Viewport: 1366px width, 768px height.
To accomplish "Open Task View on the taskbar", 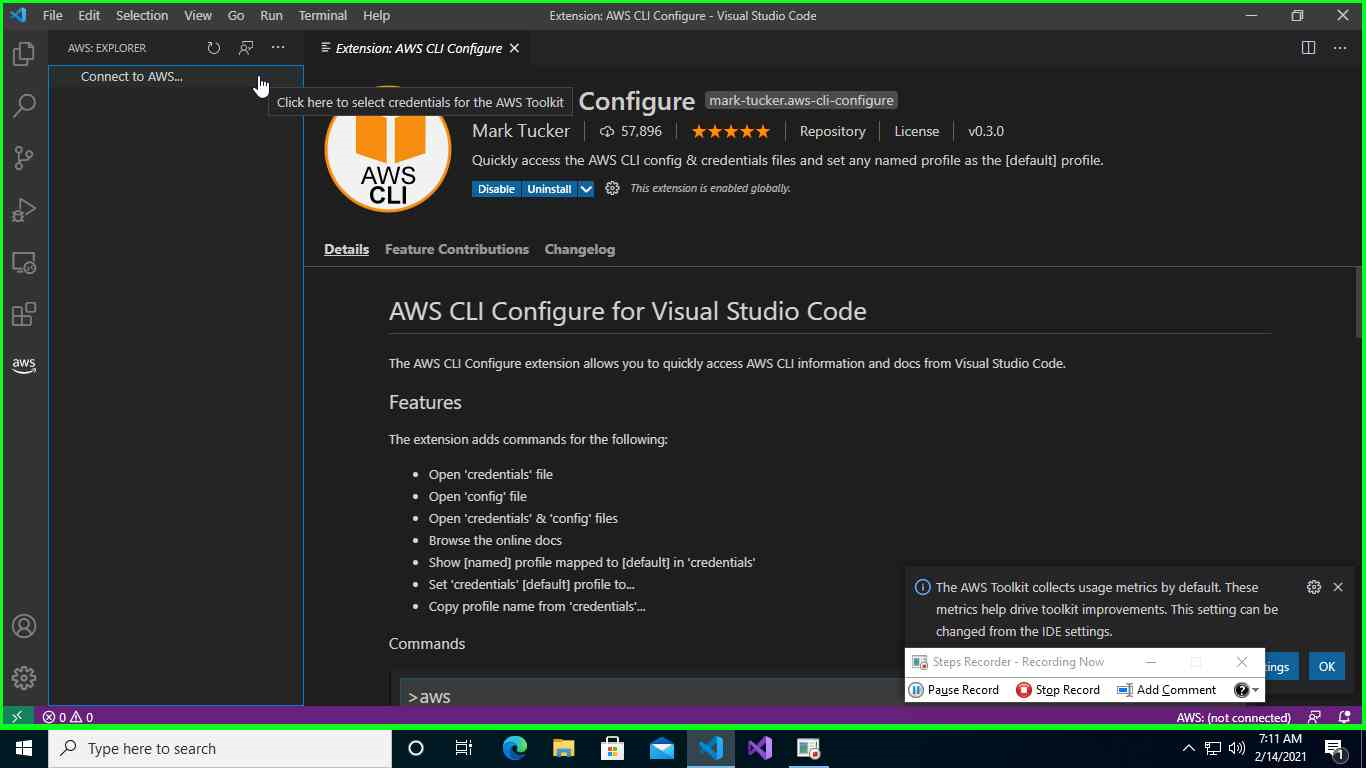I will tap(464, 748).
